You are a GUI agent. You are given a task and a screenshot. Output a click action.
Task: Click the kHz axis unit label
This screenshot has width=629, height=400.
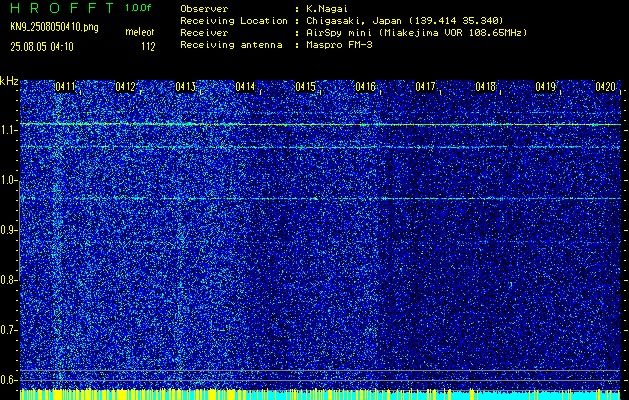tap(9, 81)
